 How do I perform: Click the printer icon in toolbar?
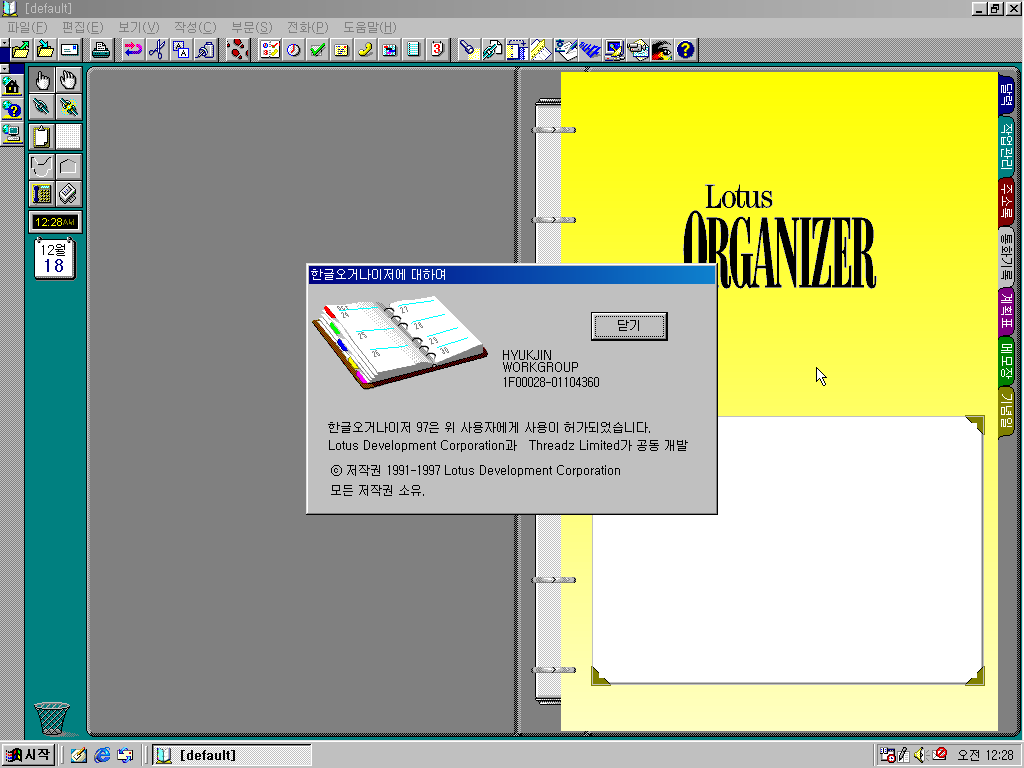click(x=100, y=50)
